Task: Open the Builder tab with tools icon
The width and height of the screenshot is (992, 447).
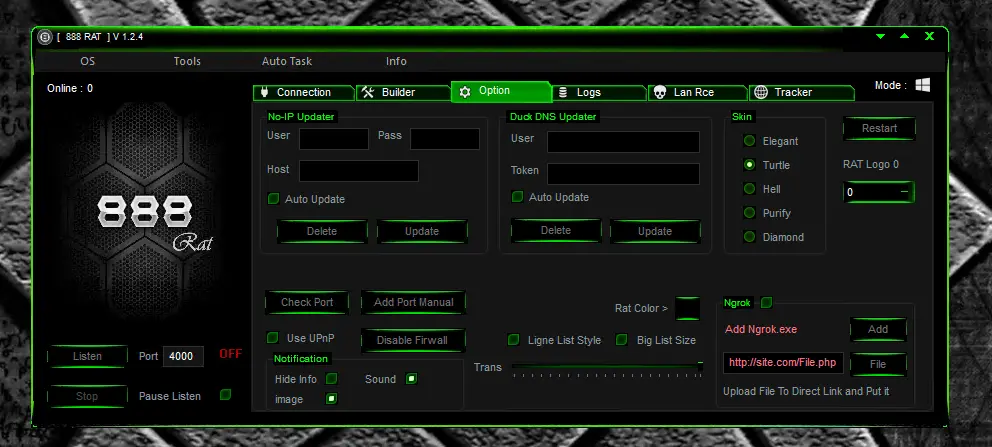Action: (403, 92)
